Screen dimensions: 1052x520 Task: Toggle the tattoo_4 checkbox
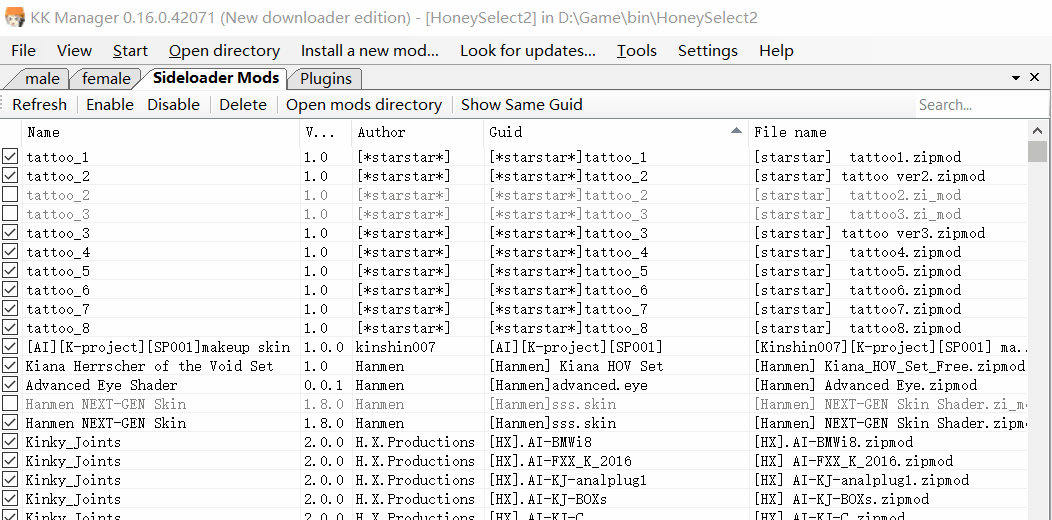point(10,252)
